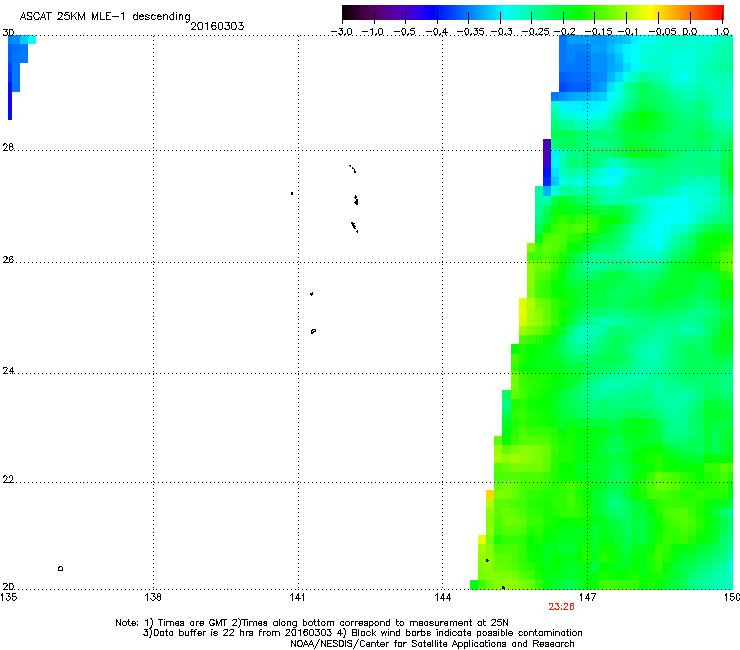The image size is (740, 650).
Task: Click the title text "ASCAT 25KM MLE-1 descending"
Action: pos(105,17)
